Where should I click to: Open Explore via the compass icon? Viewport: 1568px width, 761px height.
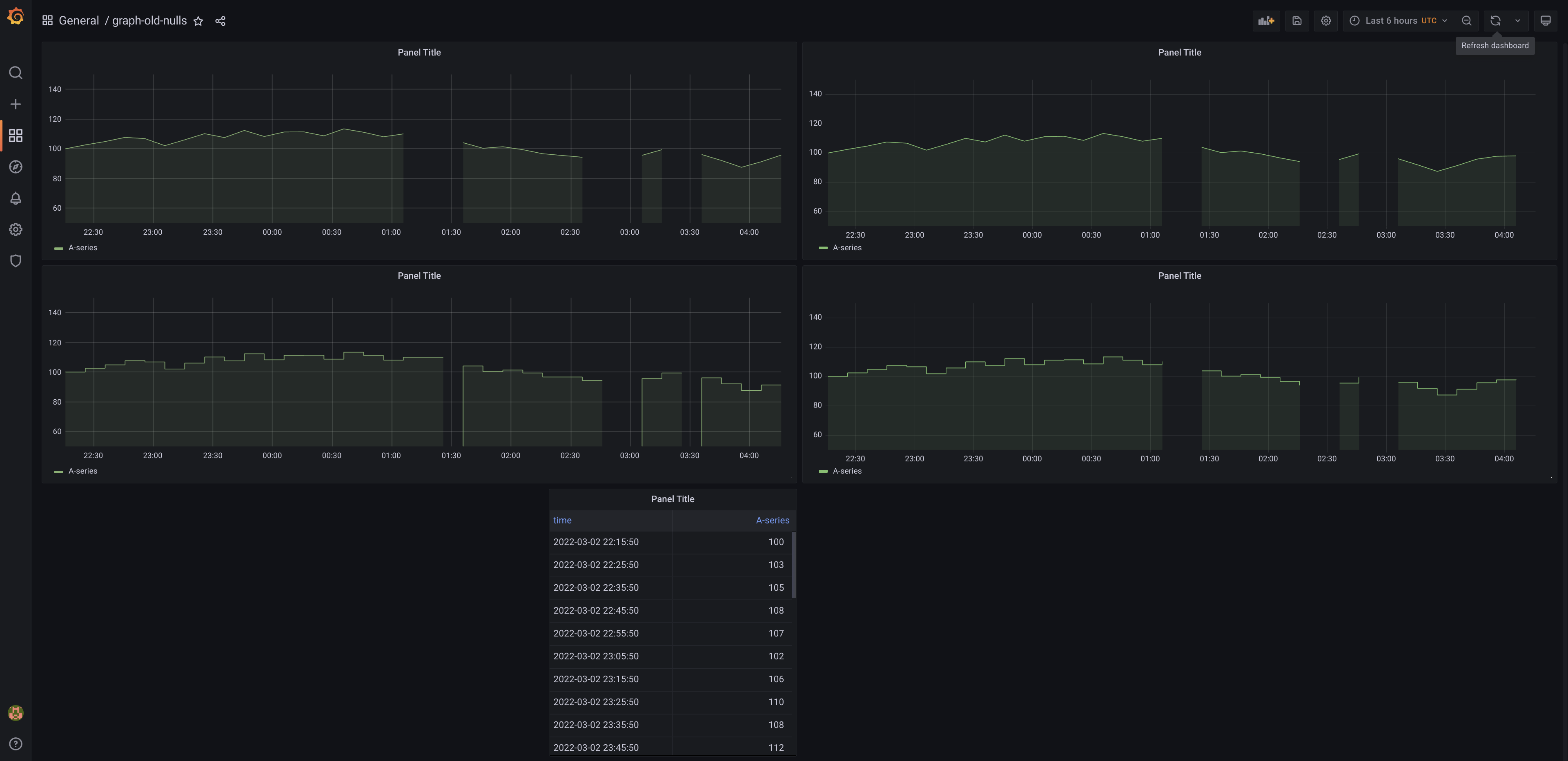pyautogui.click(x=15, y=167)
